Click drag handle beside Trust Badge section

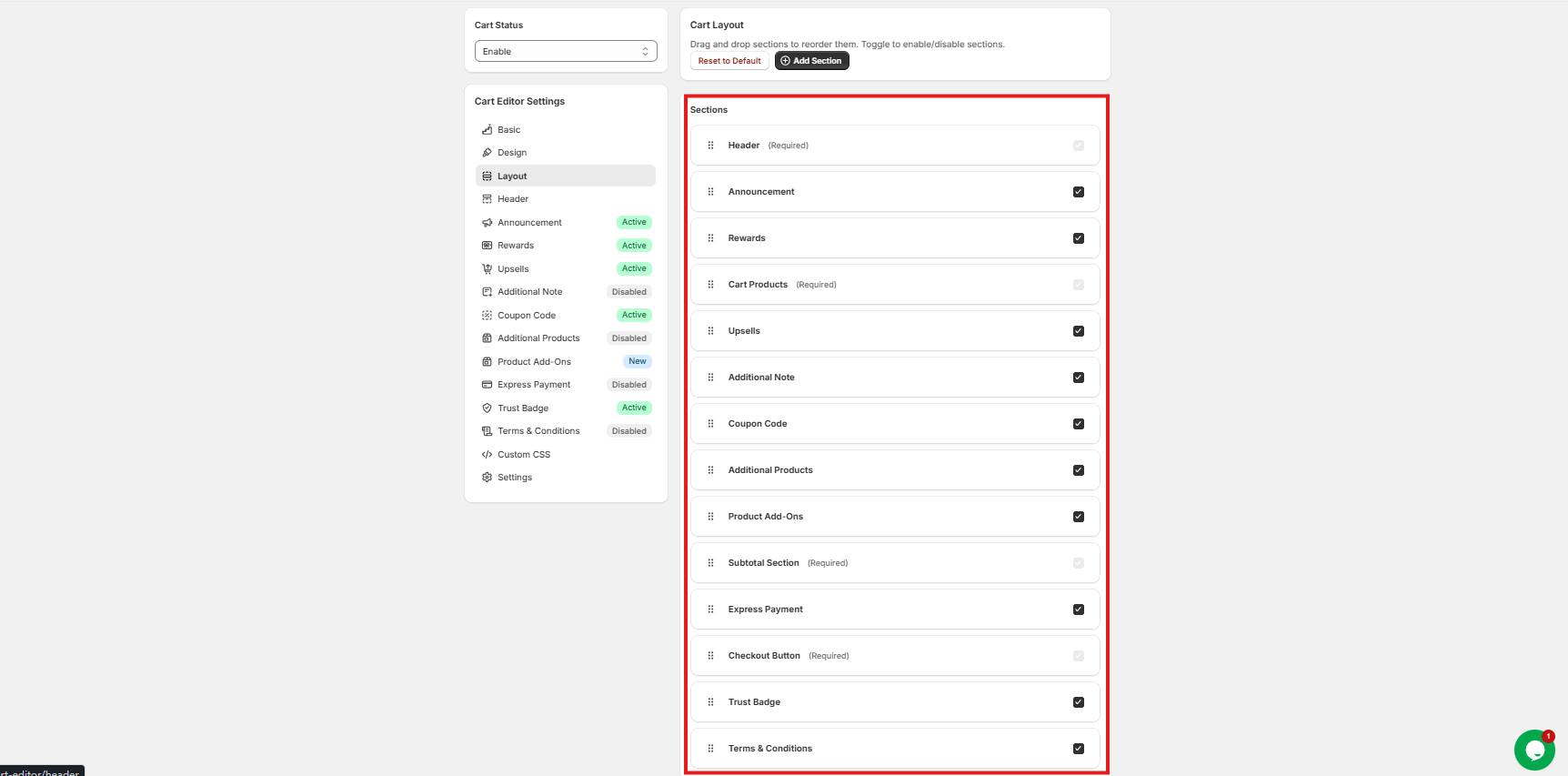(x=710, y=702)
